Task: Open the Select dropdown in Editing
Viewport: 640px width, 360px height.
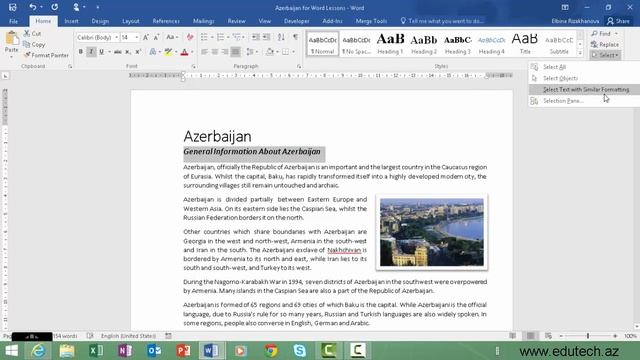Action: [606, 55]
